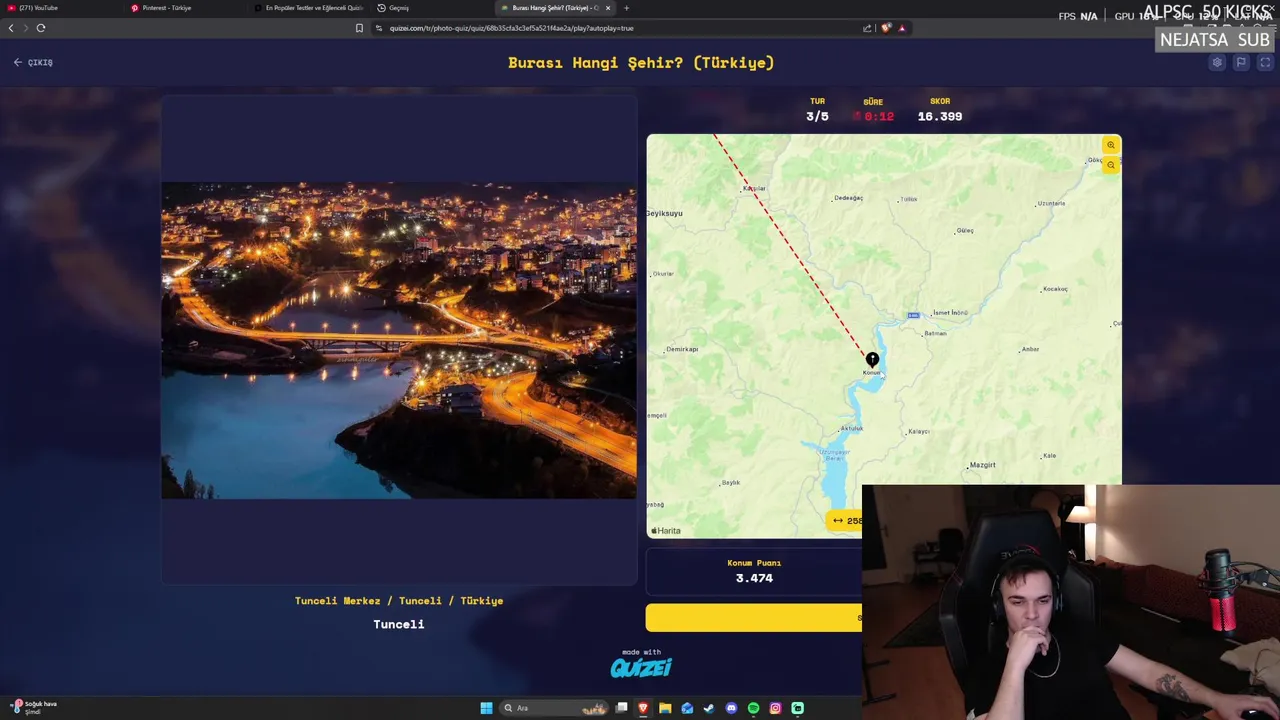1280x720 pixels.
Task: Click the Burası Hangi Şehir? title
Action: tap(641, 62)
